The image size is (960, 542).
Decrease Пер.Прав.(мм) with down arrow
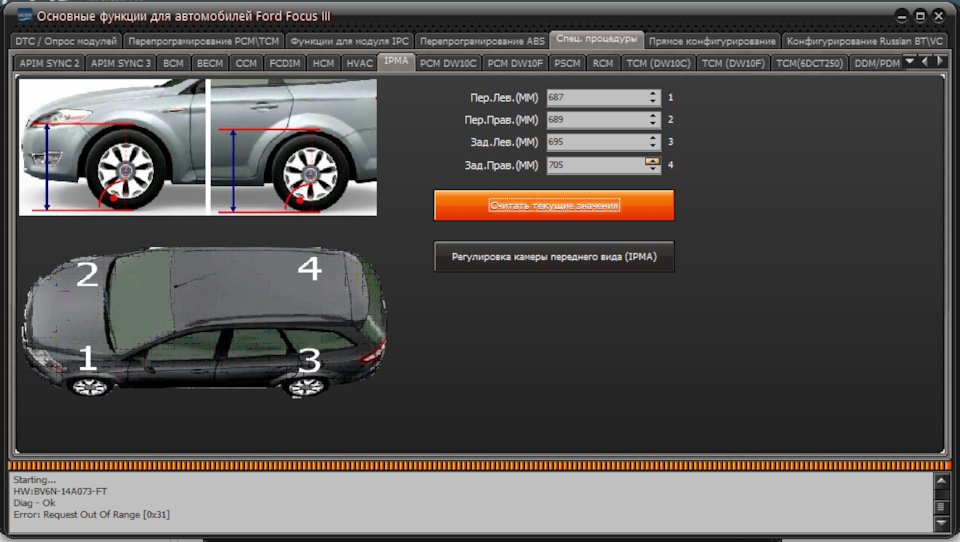click(x=653, y=123)
